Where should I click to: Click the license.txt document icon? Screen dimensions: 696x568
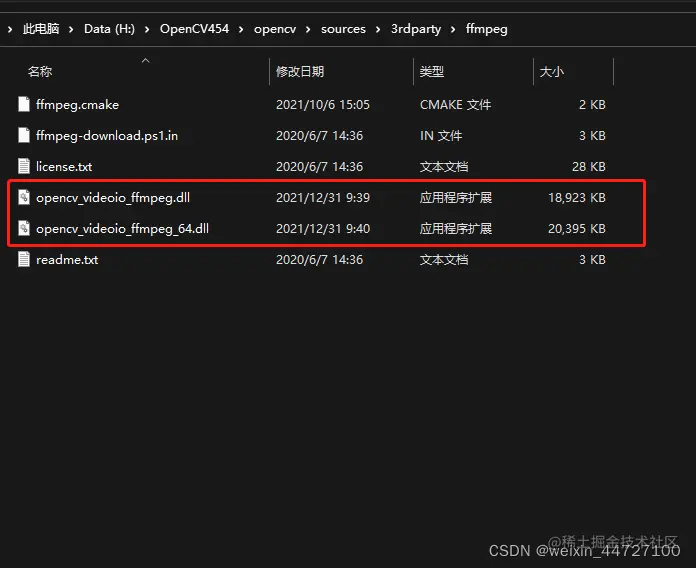[24, 166]
